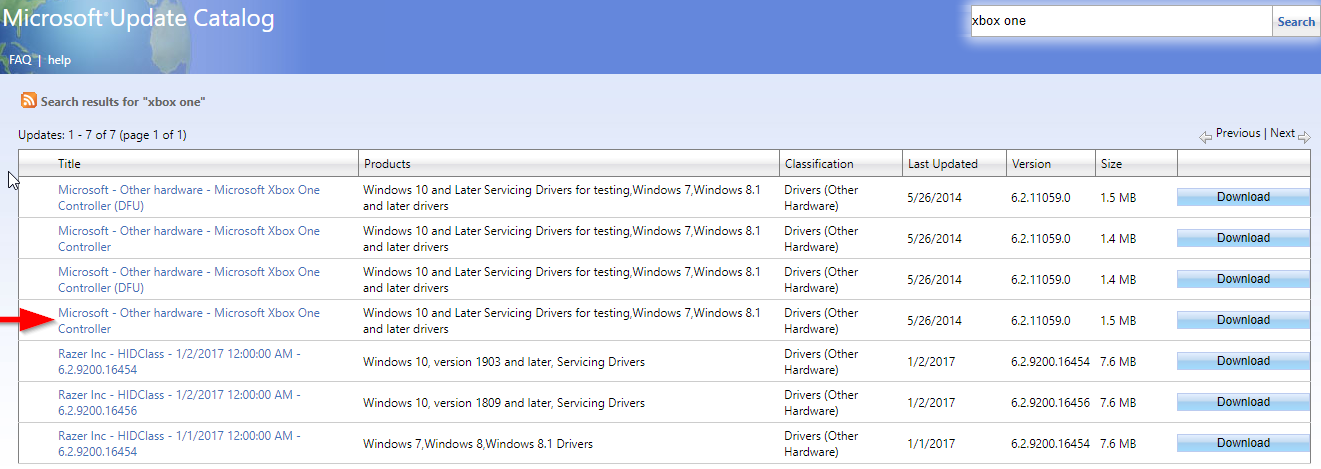Click the Search button
This screenshot has height=469, width=1321.
(1296, 21)
